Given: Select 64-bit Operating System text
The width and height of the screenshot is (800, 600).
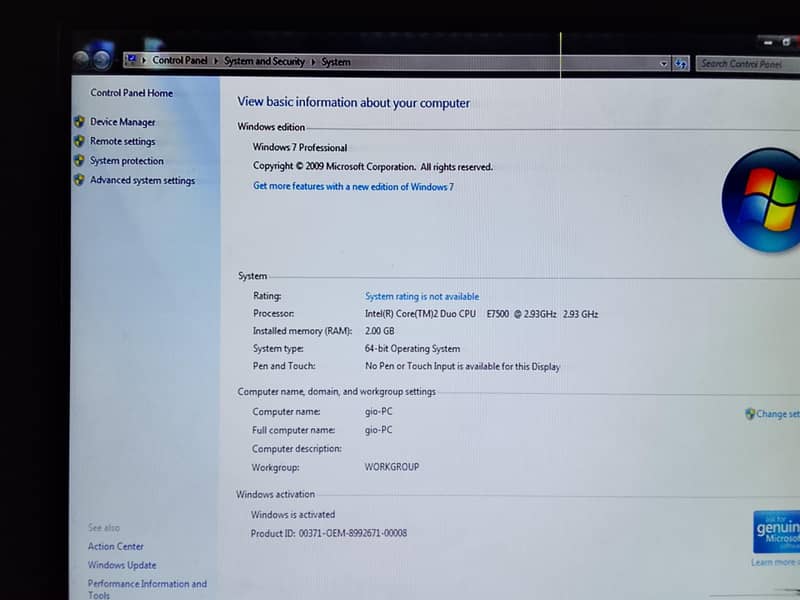Looking at the screenshot, I should pos(412,348).
